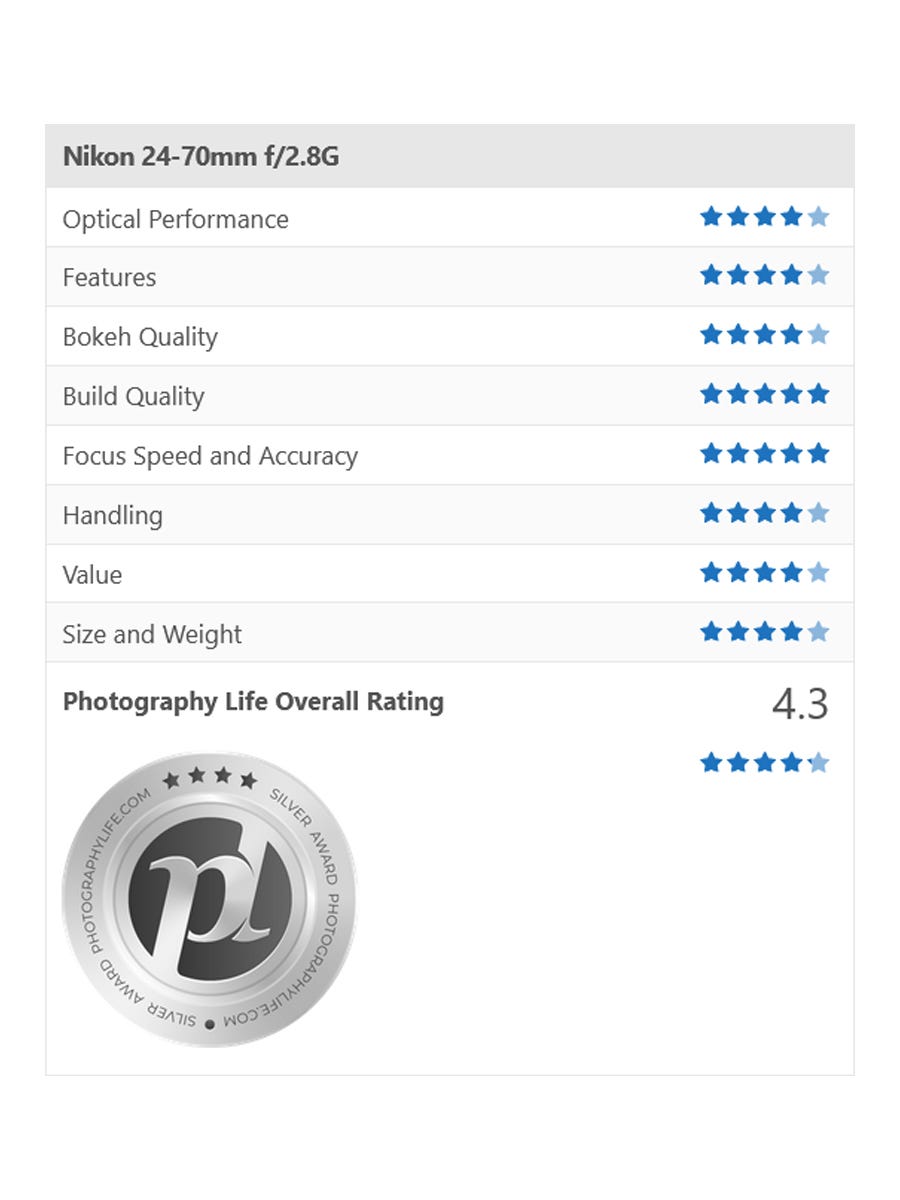Click the Handling star rating
This screenshot has width=900, height=1200.
pyautogui.click(x=764, y=514)
